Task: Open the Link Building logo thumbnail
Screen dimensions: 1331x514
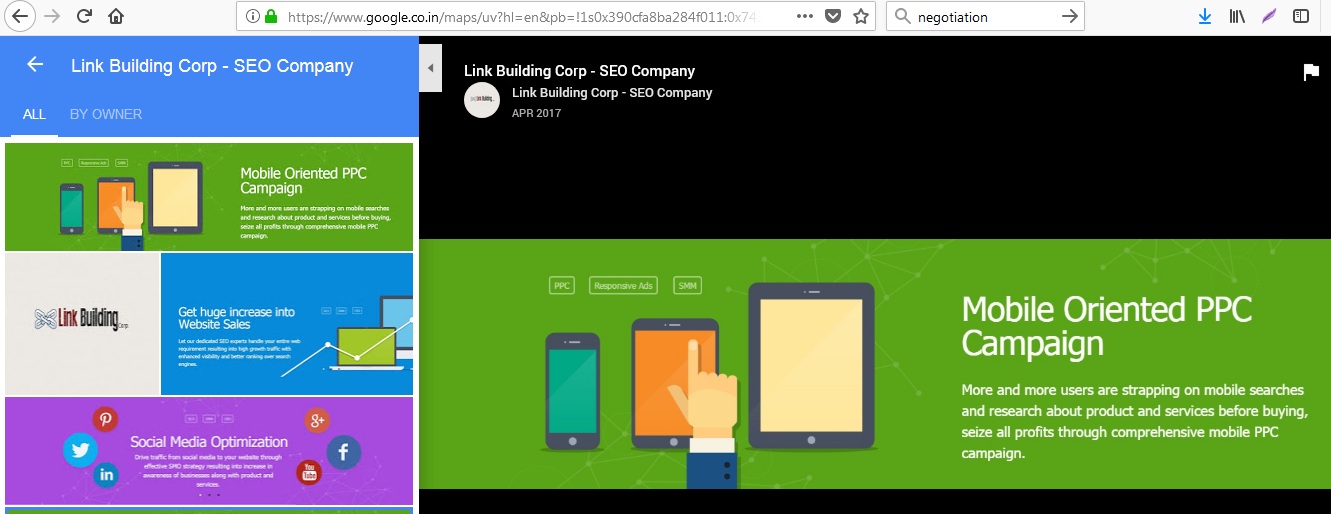Action: (x=82, y=324)
